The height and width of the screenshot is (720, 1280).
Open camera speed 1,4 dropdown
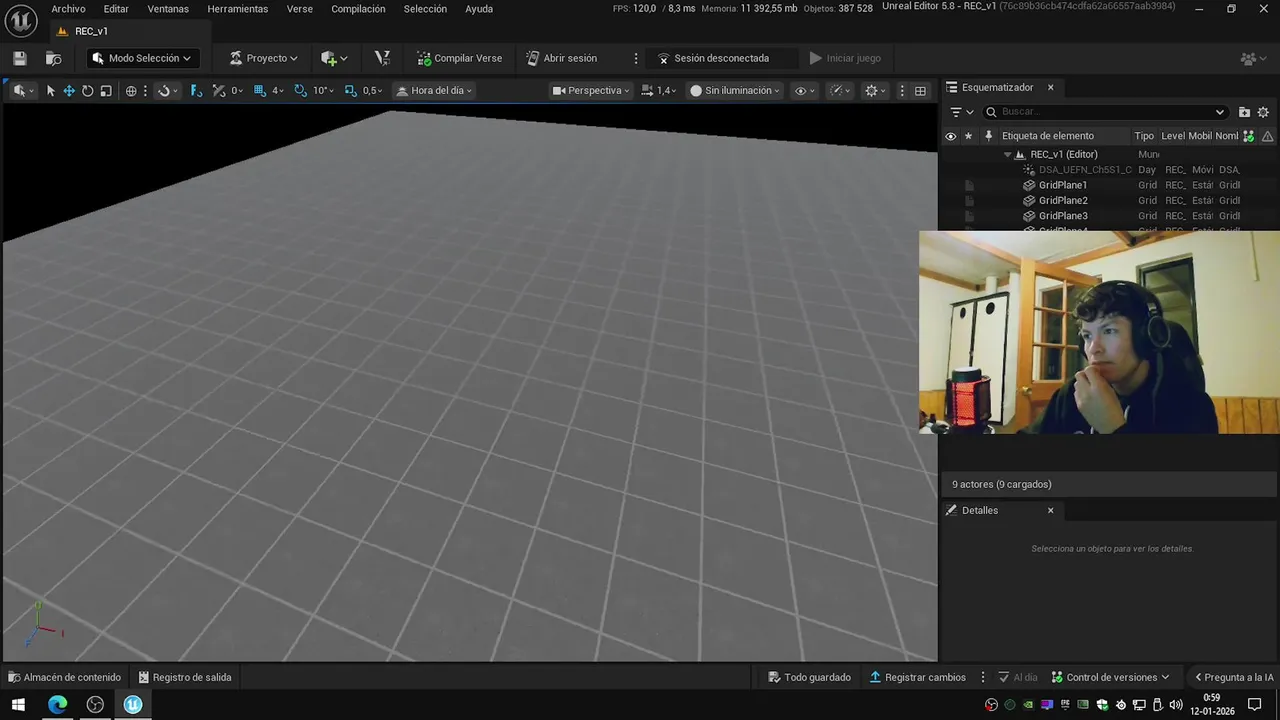(658, 90)
